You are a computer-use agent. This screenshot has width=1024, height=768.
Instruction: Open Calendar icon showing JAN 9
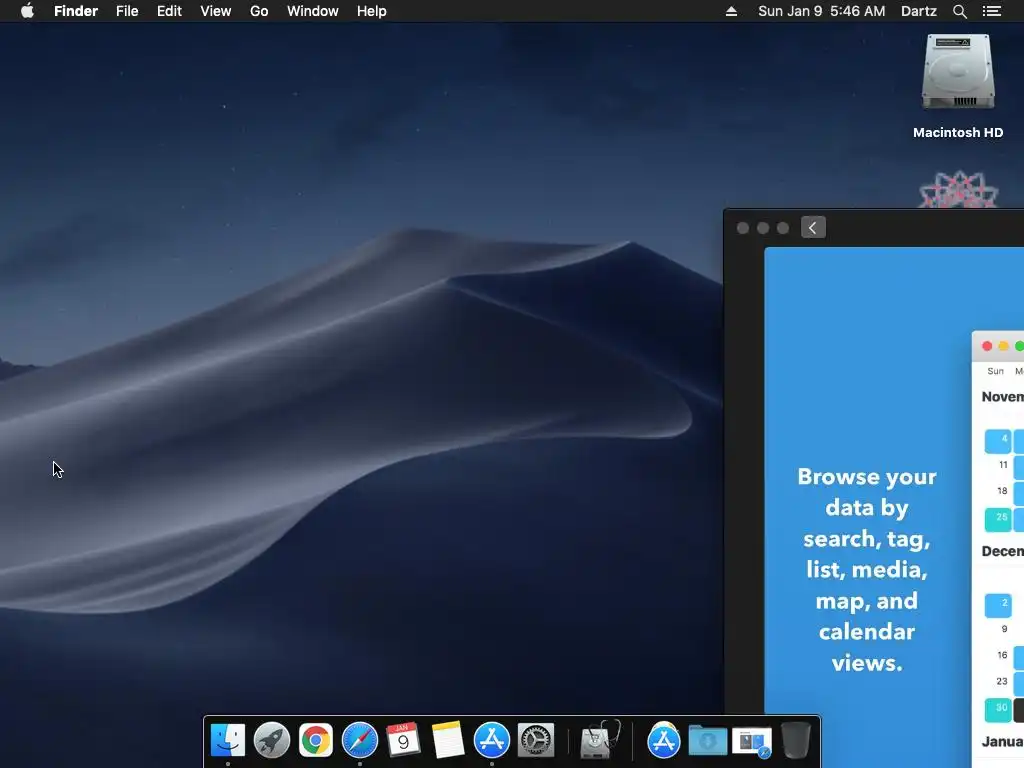pos(404,740)
